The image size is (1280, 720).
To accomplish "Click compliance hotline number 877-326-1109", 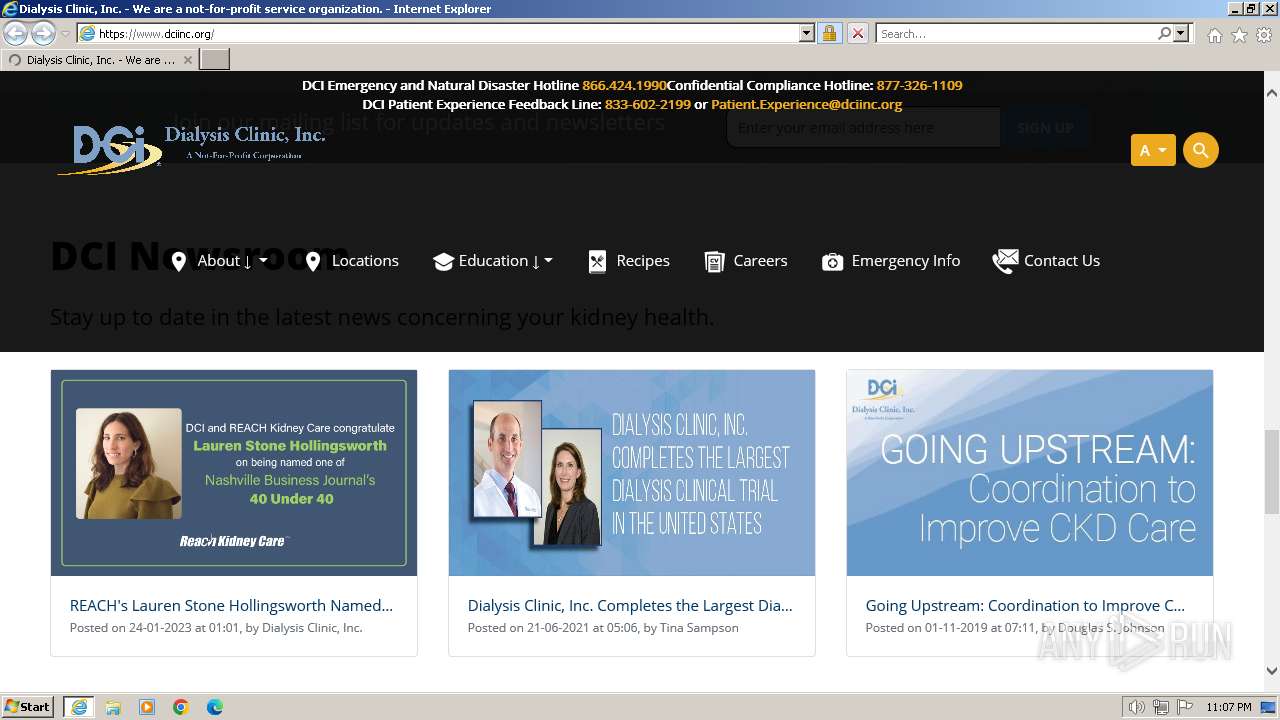I will [919, 86].
